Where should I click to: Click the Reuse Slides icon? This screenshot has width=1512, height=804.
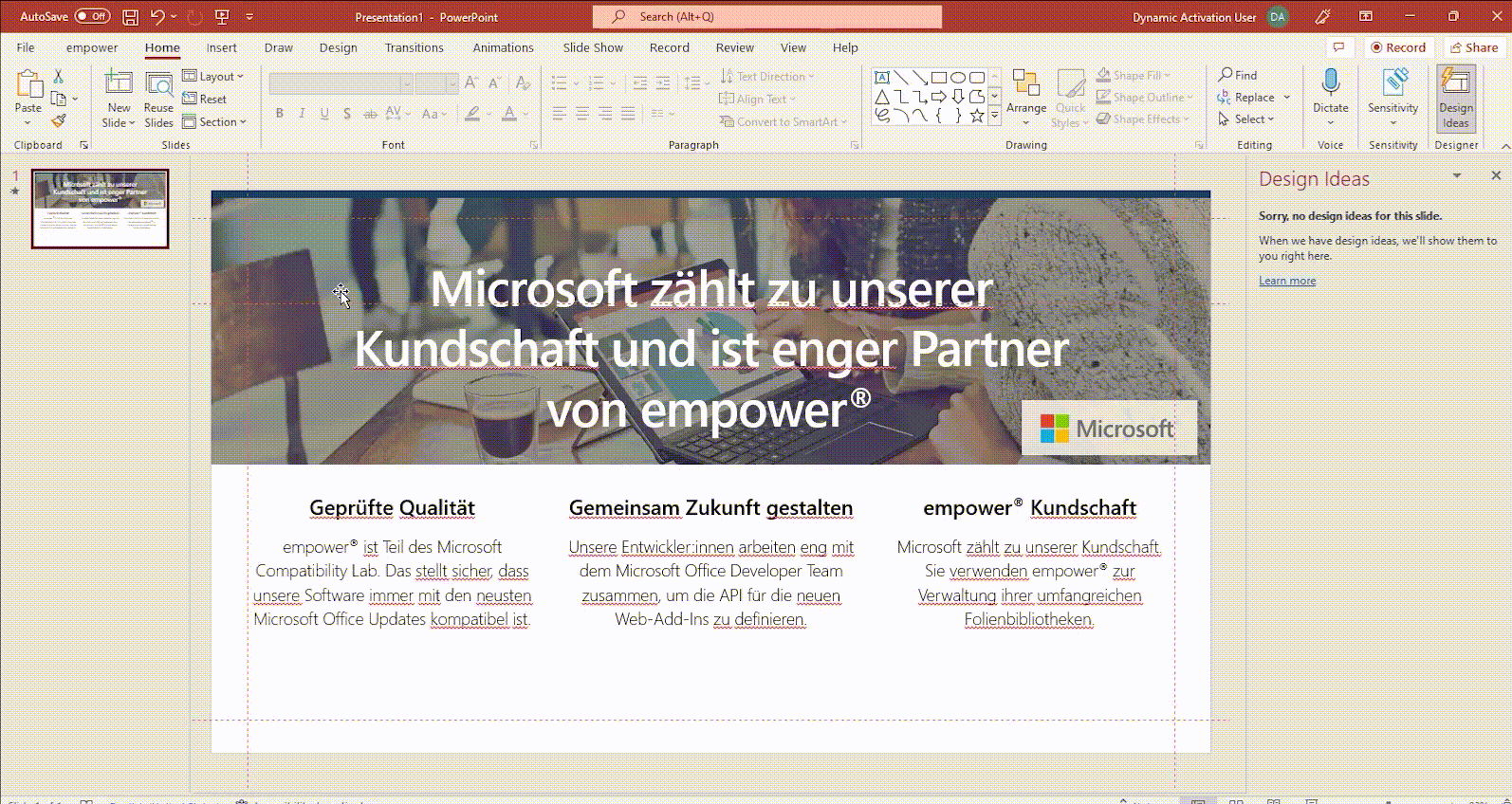(x=158, y=85)
